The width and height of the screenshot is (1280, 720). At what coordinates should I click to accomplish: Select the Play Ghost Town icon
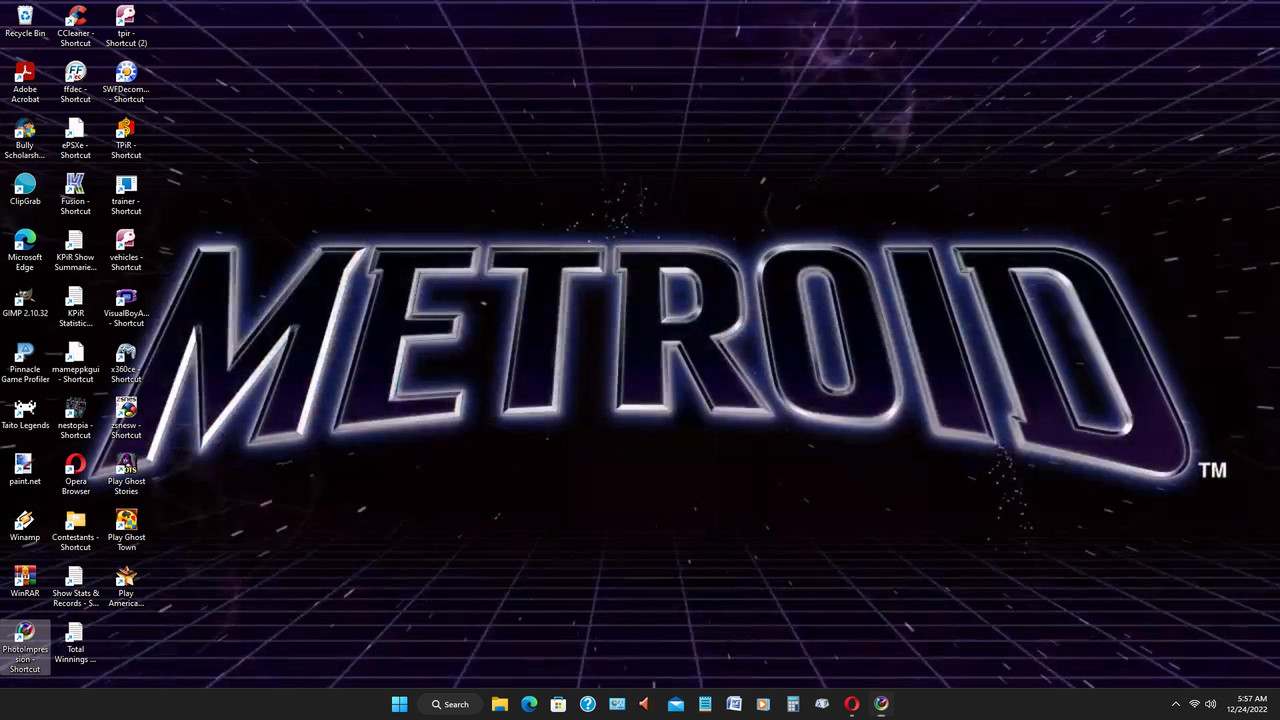click(126, 530)
